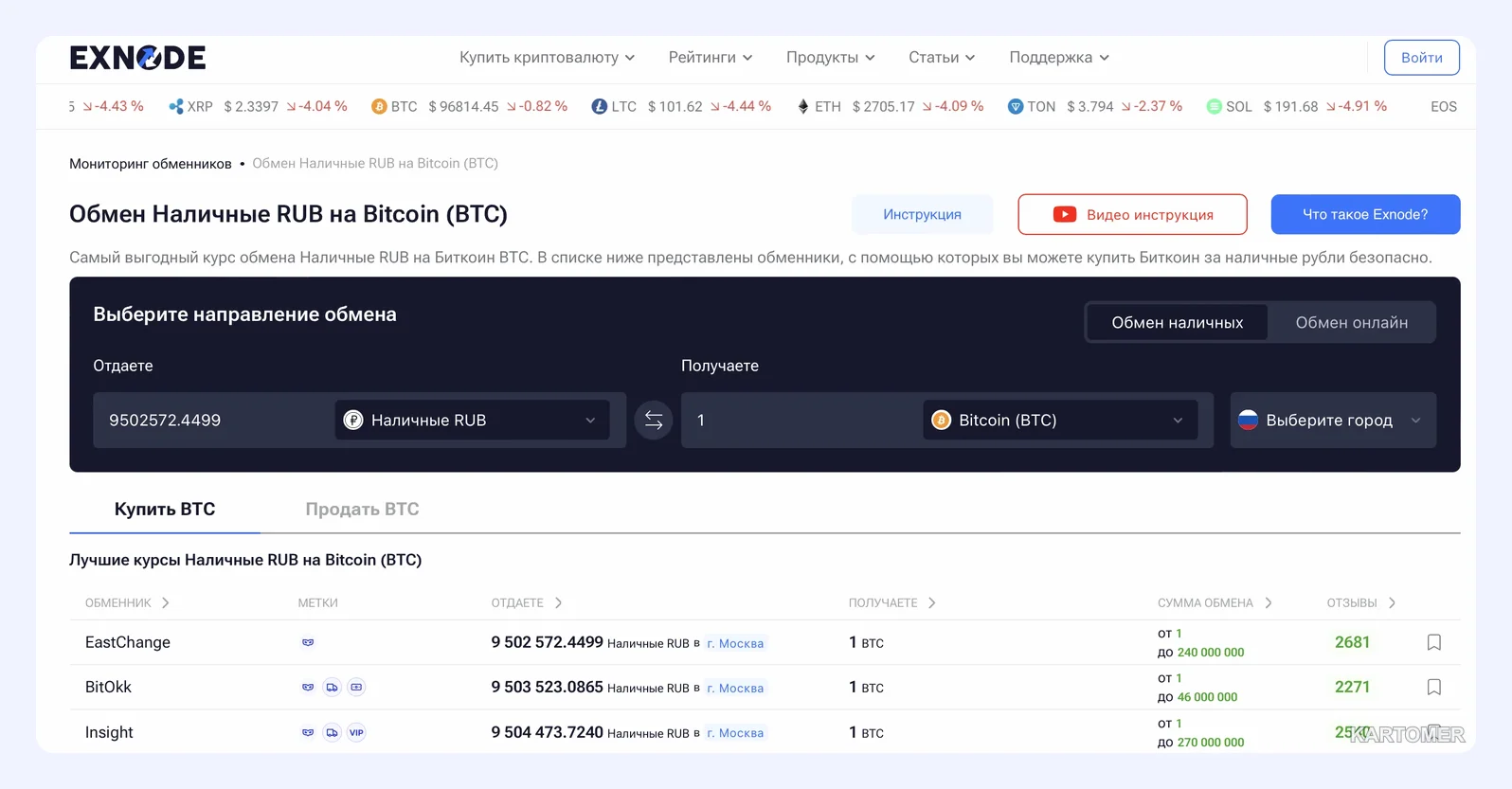Click the Отдаете amount input field
This screenshot has height=789, width=1512.
tap(213, 421)
